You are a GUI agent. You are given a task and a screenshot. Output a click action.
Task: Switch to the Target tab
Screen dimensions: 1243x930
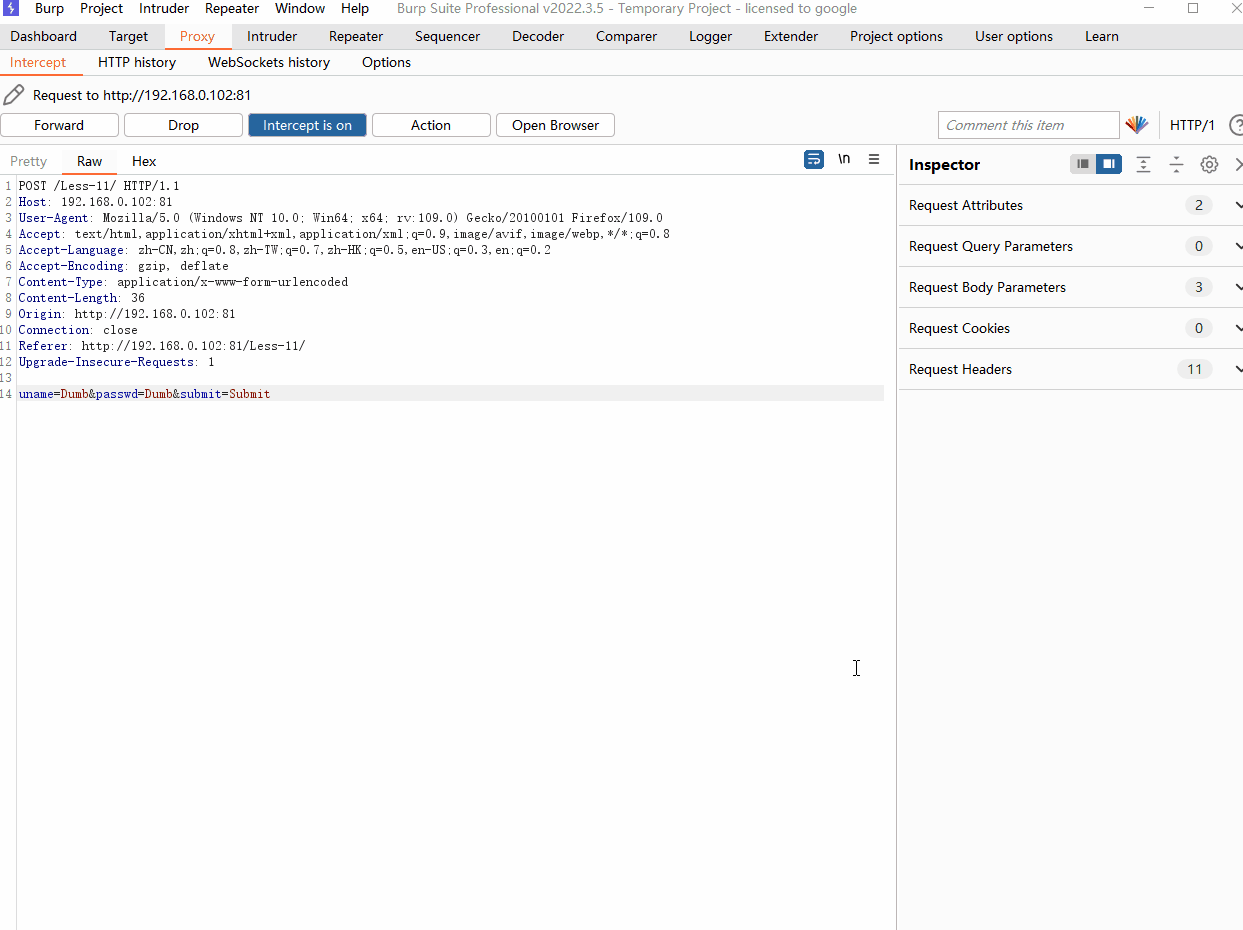coord(128,36)
